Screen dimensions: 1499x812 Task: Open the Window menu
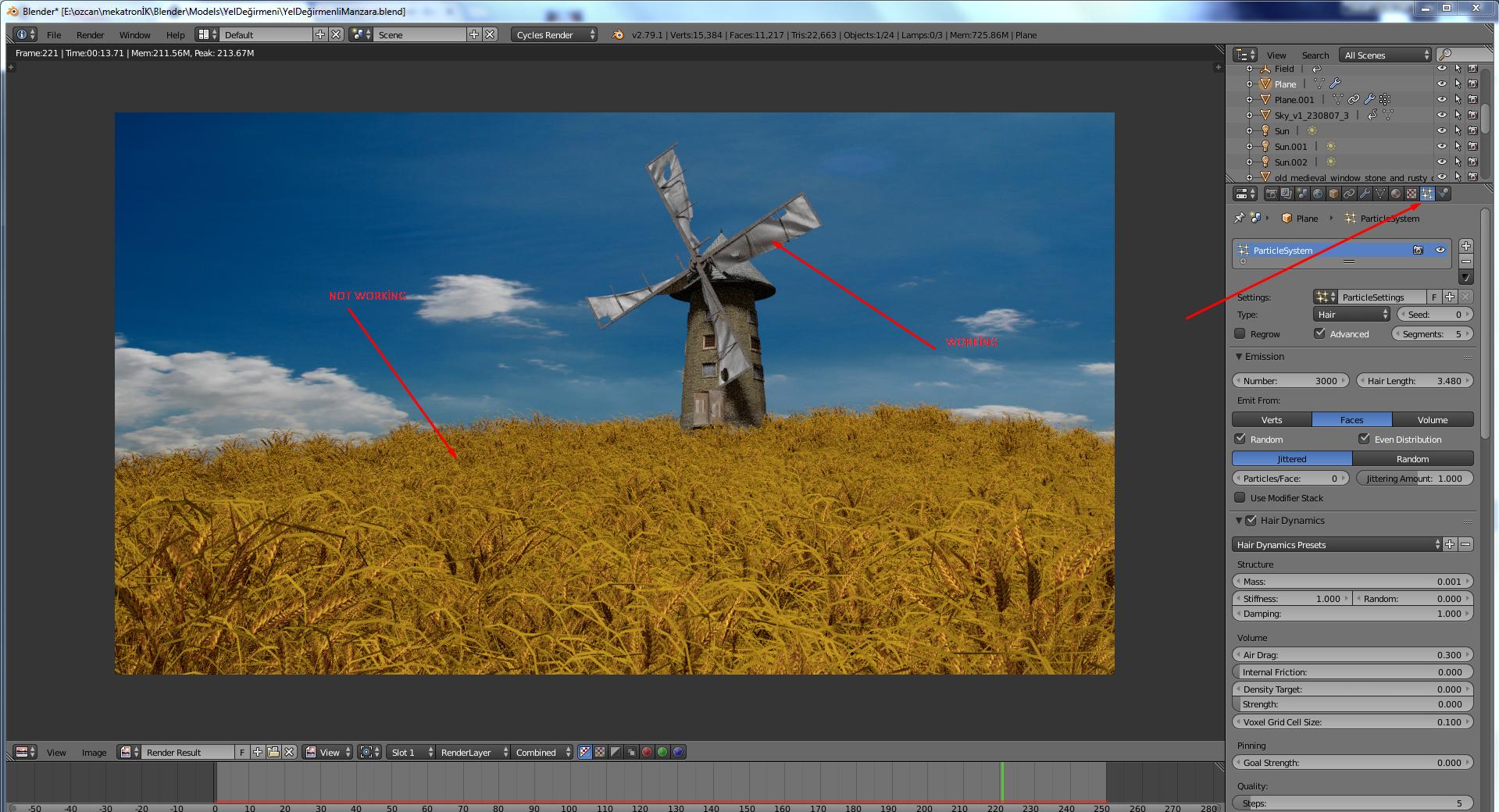134,34
